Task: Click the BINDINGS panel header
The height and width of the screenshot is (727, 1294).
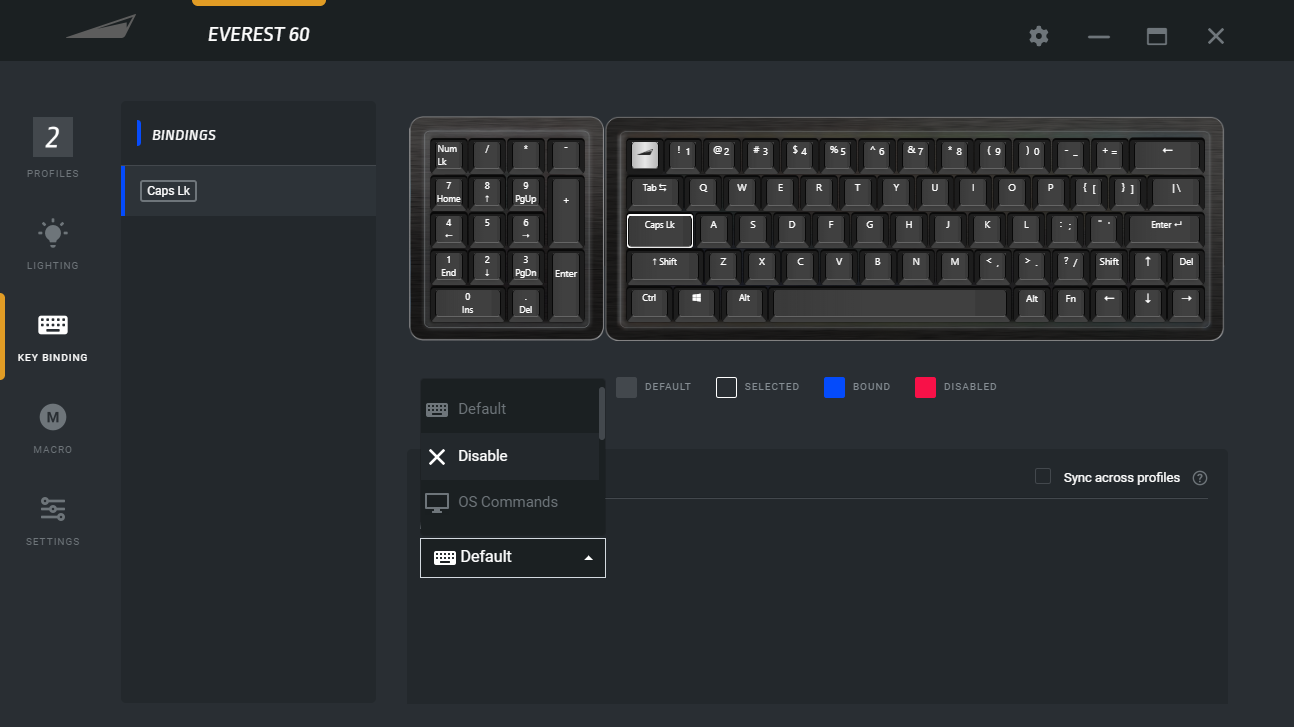Action: point(184,135)
